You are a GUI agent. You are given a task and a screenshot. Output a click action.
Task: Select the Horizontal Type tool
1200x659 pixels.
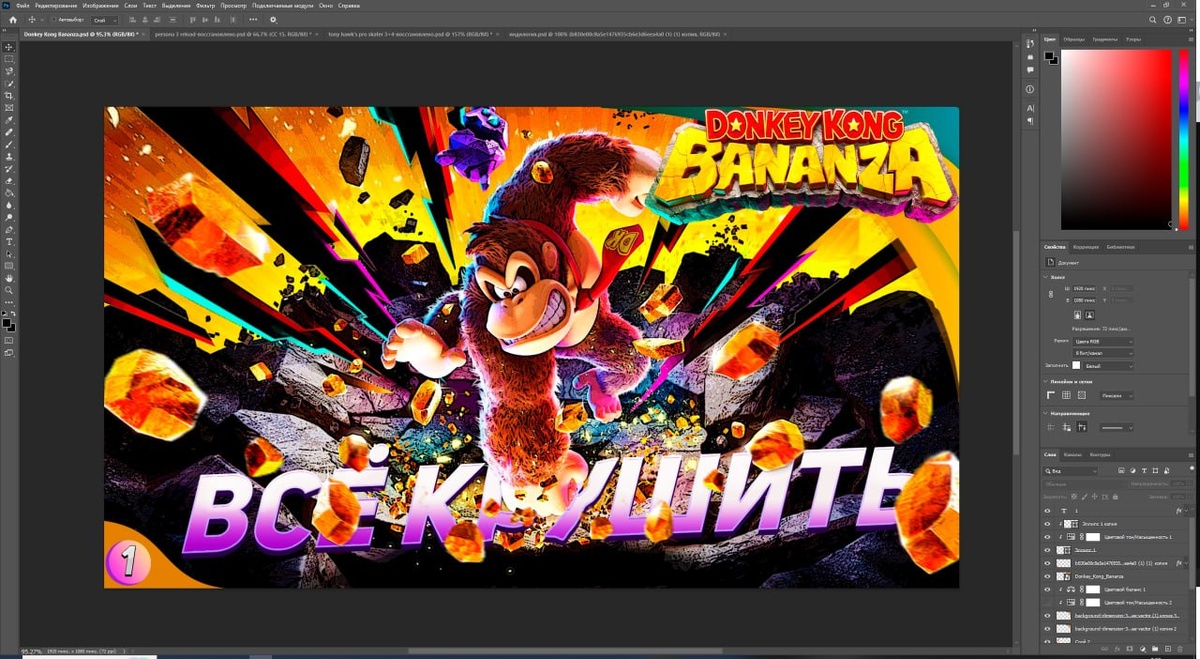(10, 241)
